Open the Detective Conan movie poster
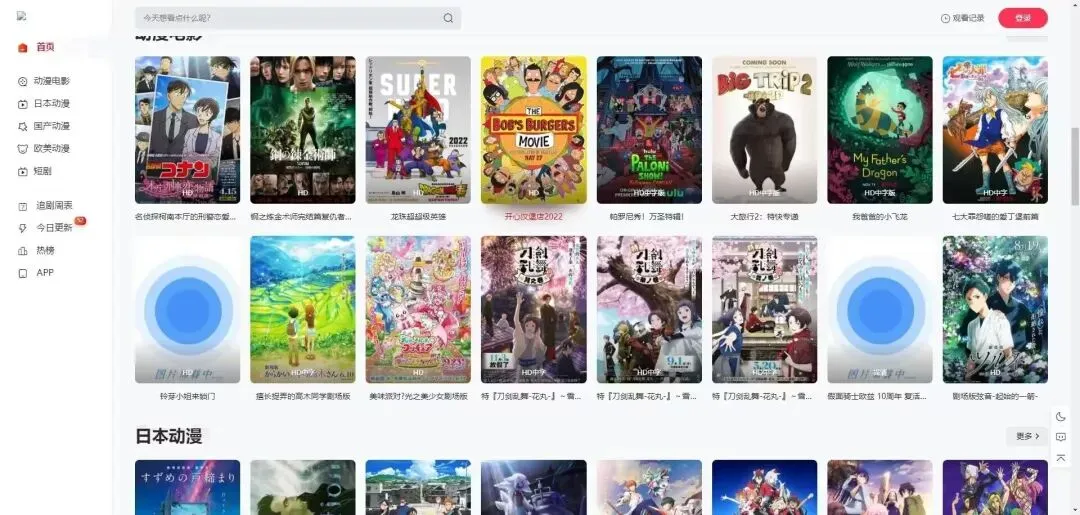 187,130
